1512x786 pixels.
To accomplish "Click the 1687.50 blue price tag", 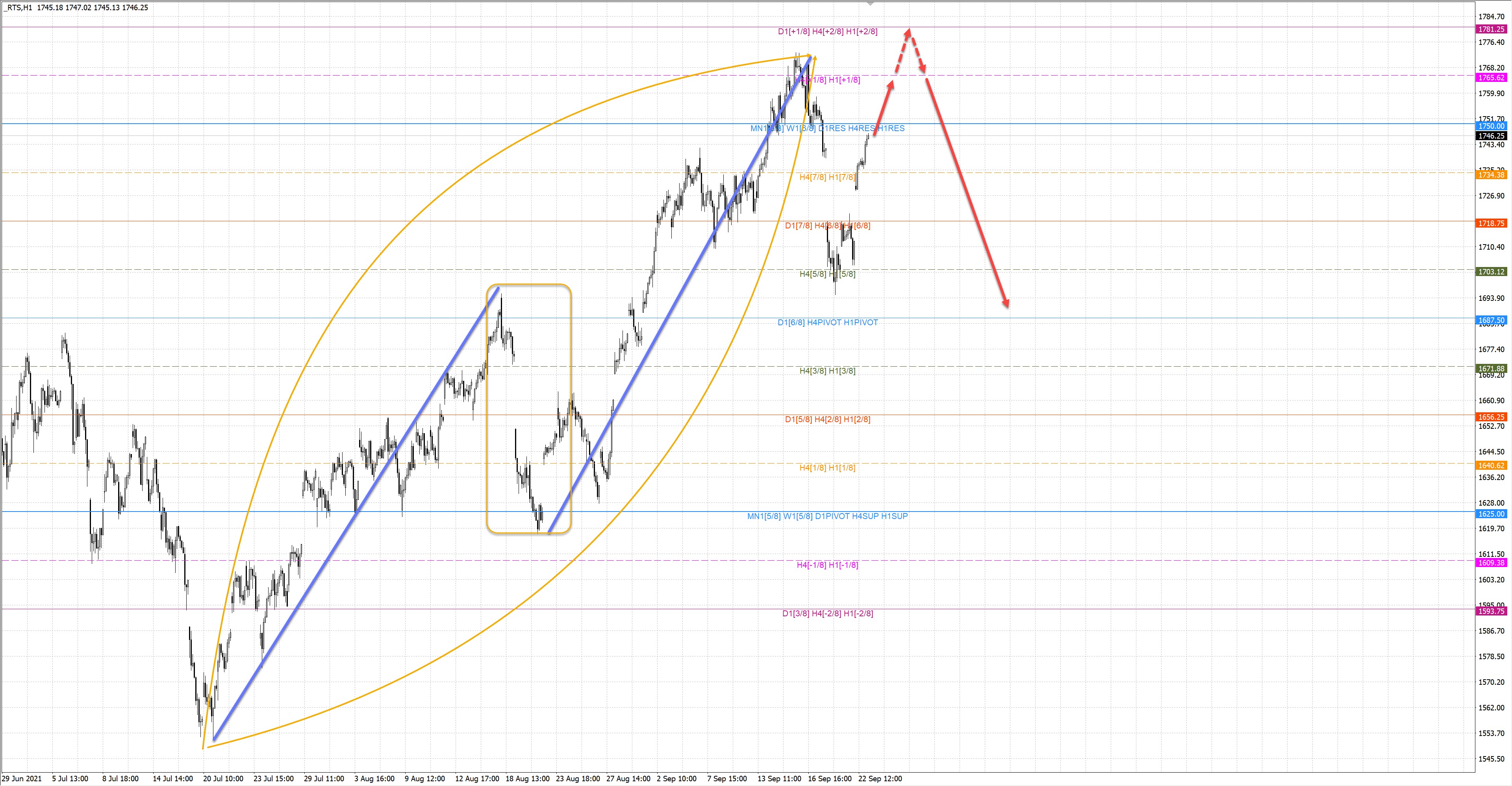I will 1491,321.
